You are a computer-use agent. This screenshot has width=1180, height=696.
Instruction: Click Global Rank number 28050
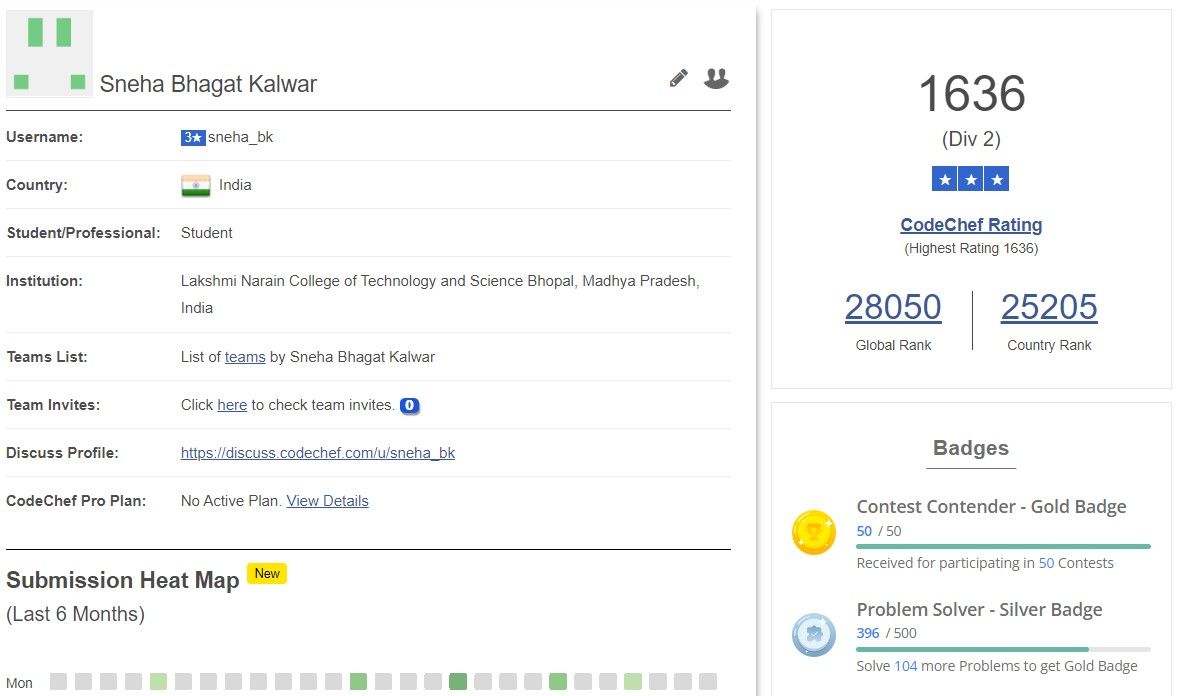(893, 307)
